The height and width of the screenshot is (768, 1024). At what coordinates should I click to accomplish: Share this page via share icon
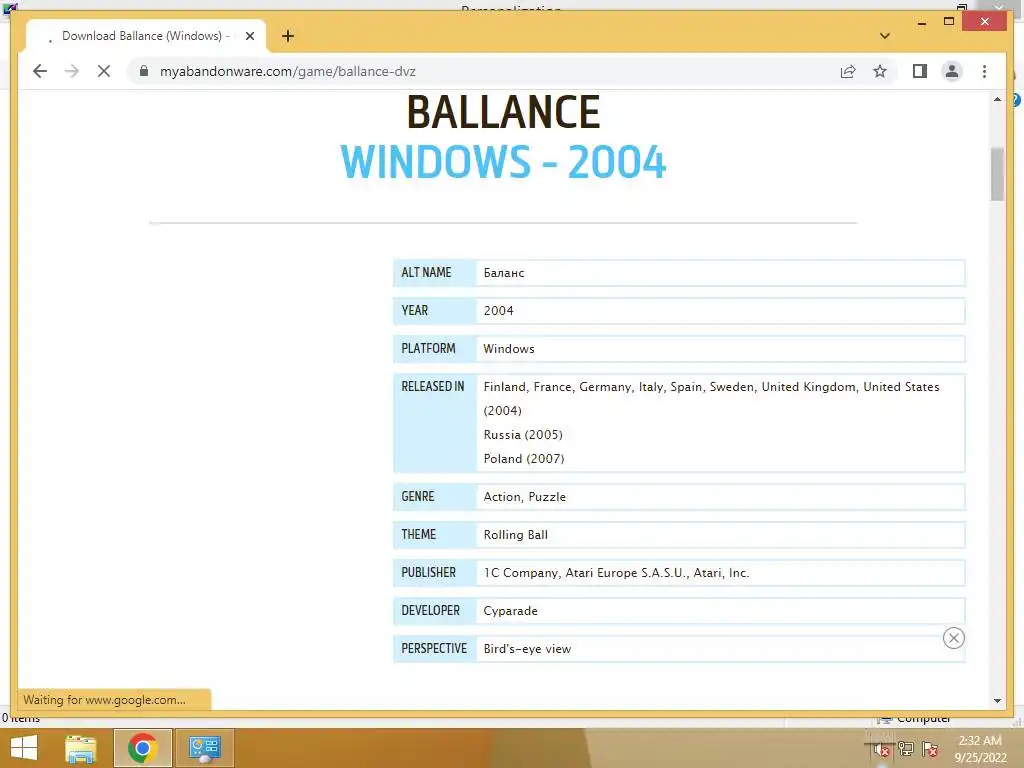[x=848, y=71]
